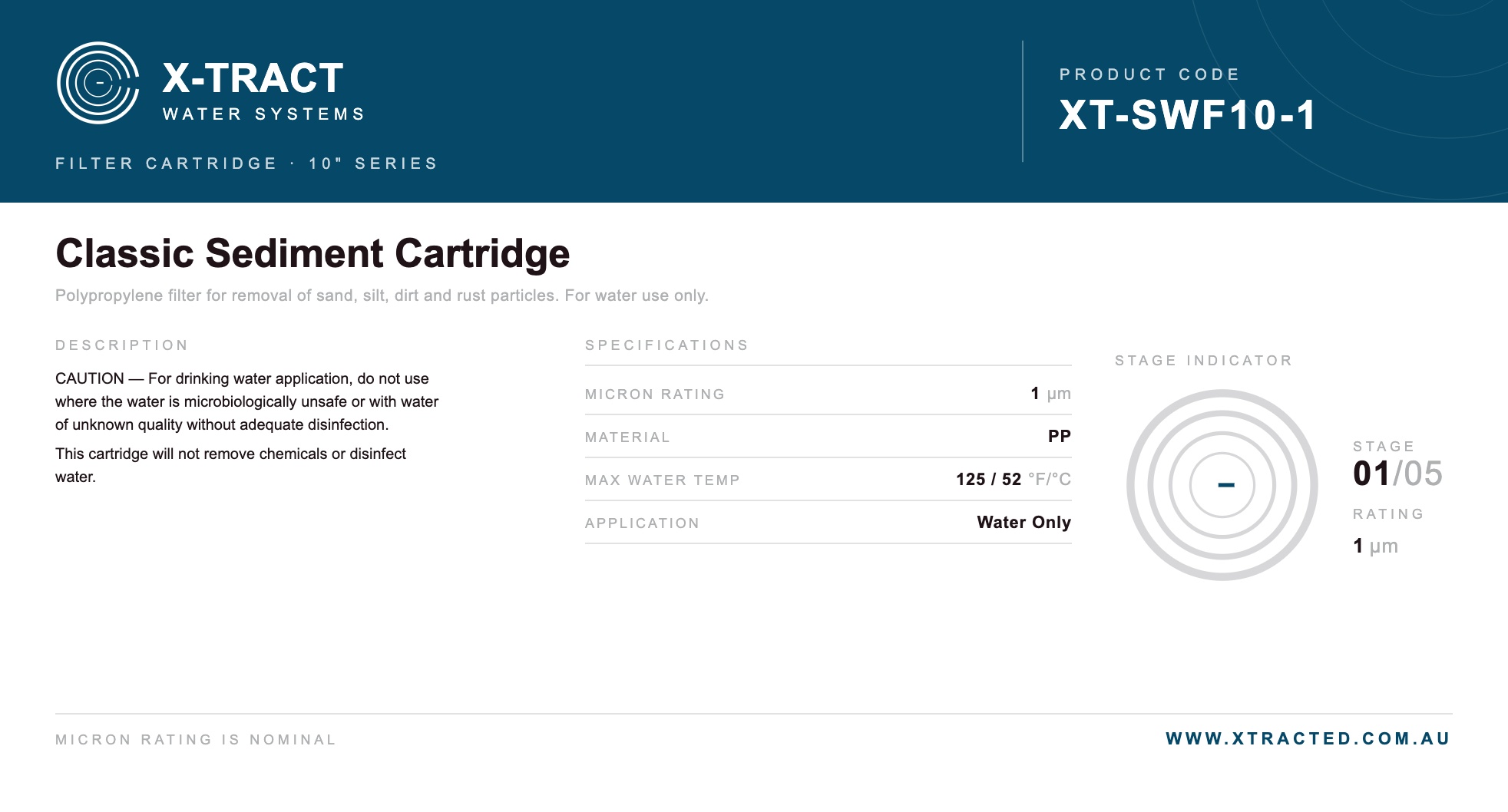Click the CAUTION paragraph in the description
Image resolution: width=1508 pixels, height=812 pixels.
pyautogui.click(x=246, y=401)
